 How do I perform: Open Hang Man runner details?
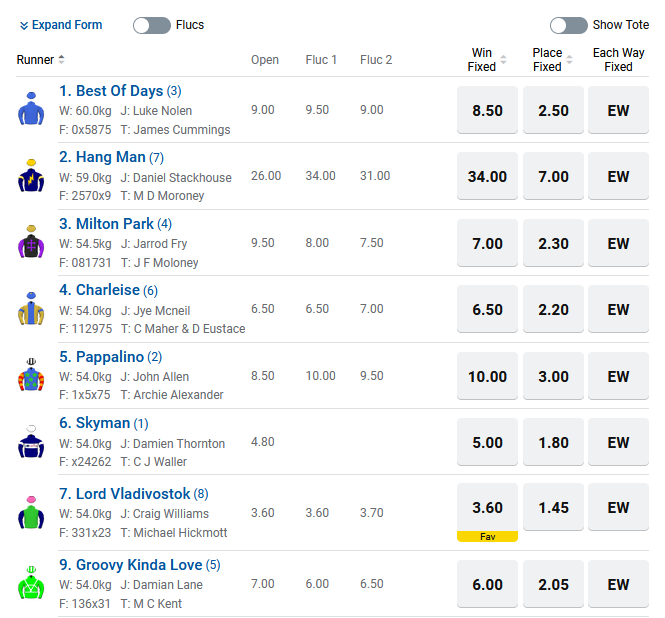(102, 157)
